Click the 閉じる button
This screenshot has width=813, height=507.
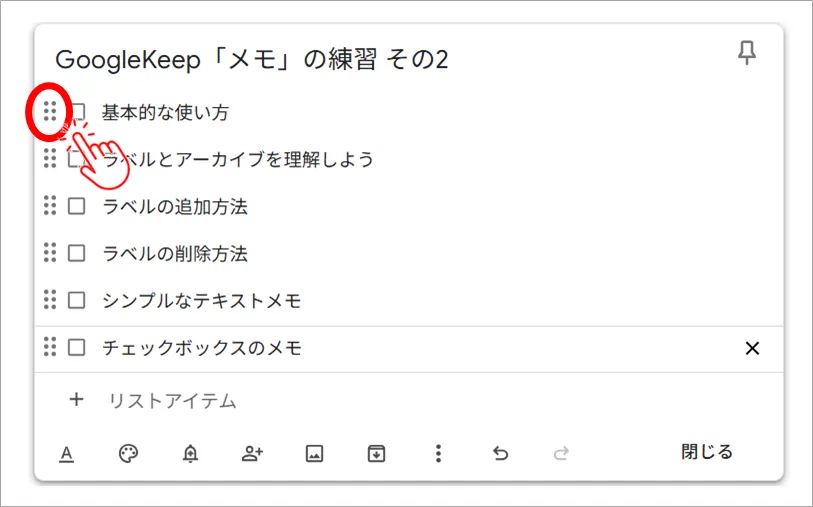coord(707,452)
